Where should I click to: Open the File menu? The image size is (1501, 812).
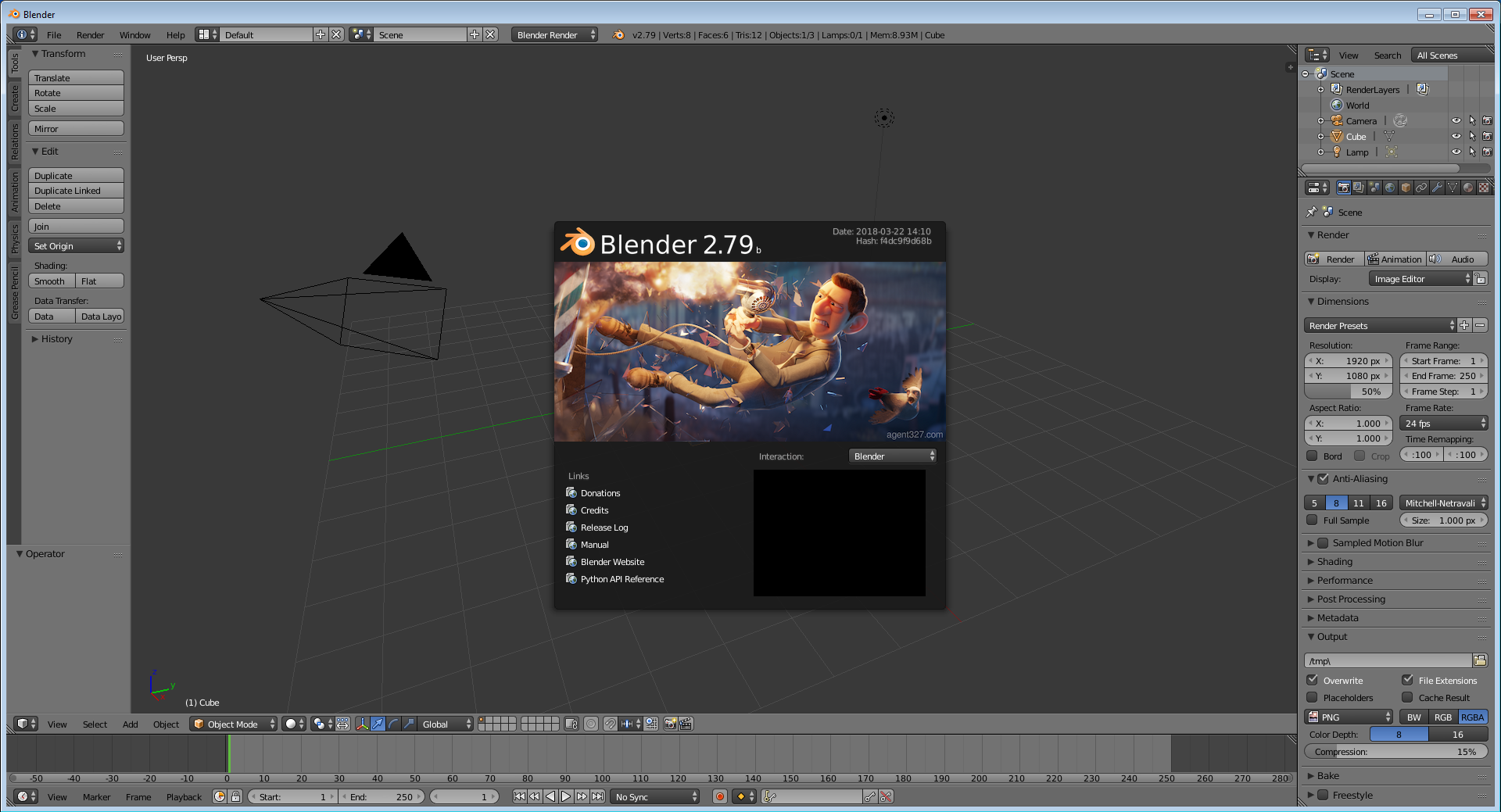tap(54, 34)
